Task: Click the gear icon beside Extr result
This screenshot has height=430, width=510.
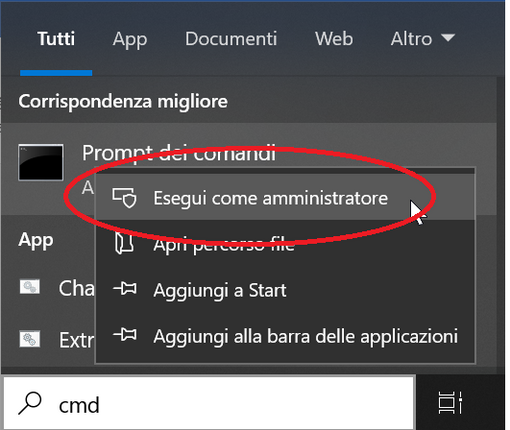Action: [30, 339]
